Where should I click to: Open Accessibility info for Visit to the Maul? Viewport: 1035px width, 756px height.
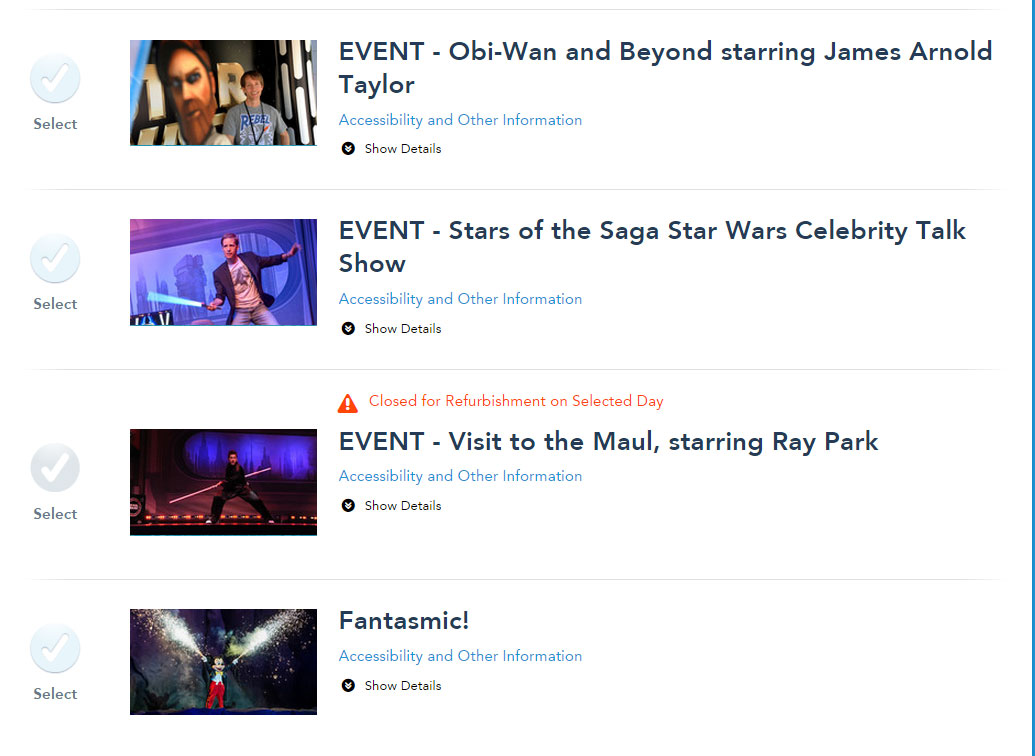pos(460,476)
